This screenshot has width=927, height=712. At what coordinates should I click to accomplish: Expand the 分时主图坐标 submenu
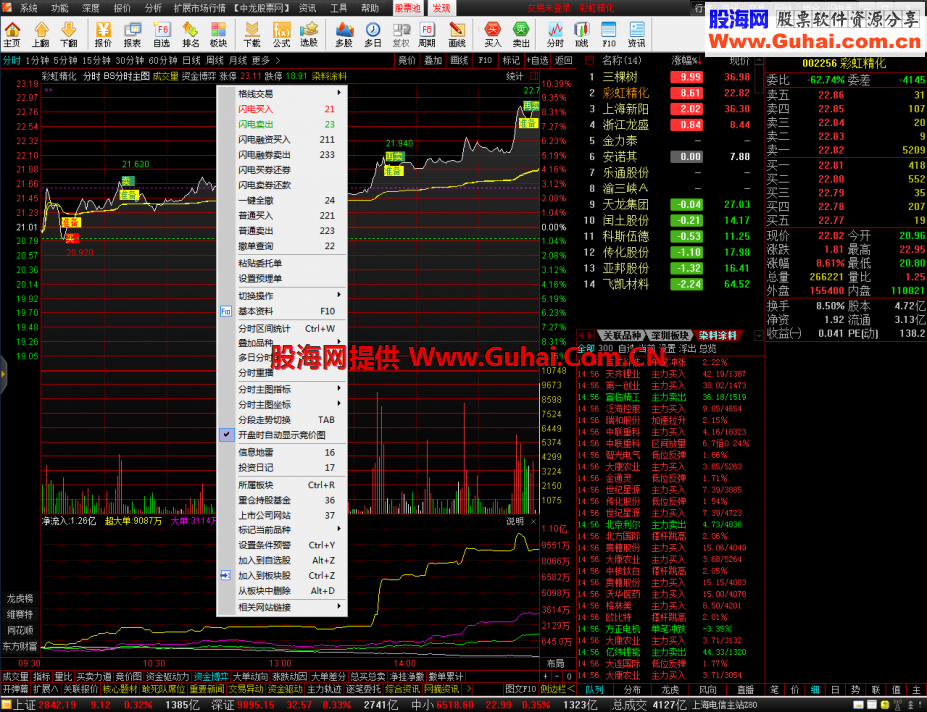coord(281,404)
